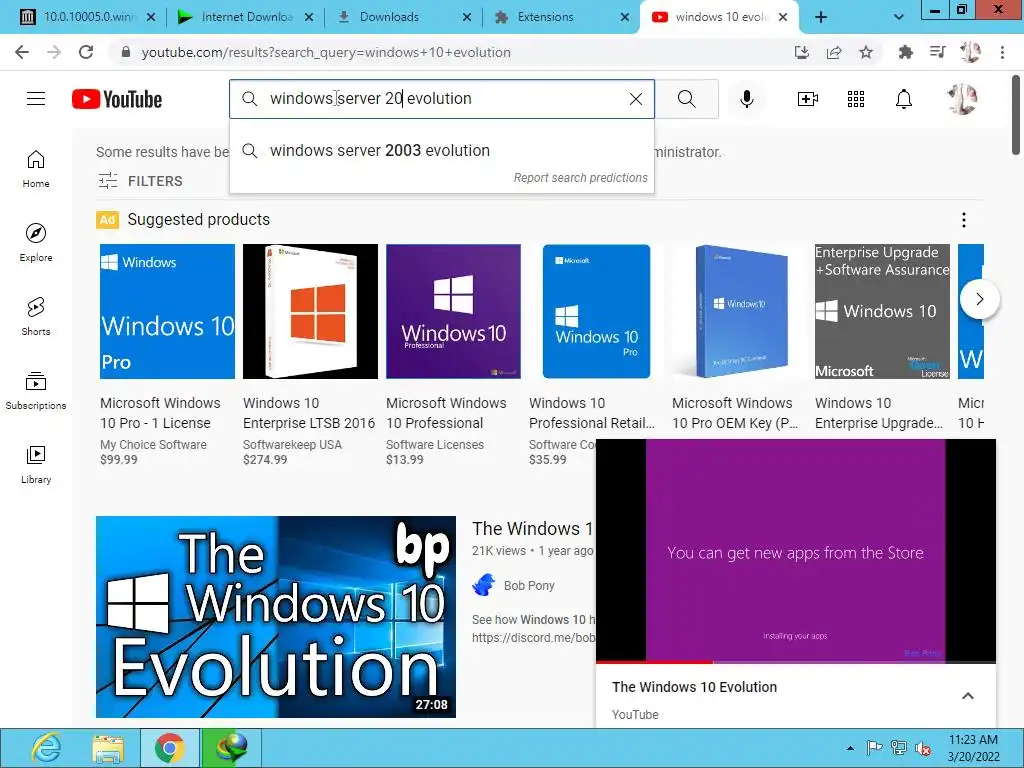Reload the YouTube page
1024x768 pixels.
click(x=86, y=52)
